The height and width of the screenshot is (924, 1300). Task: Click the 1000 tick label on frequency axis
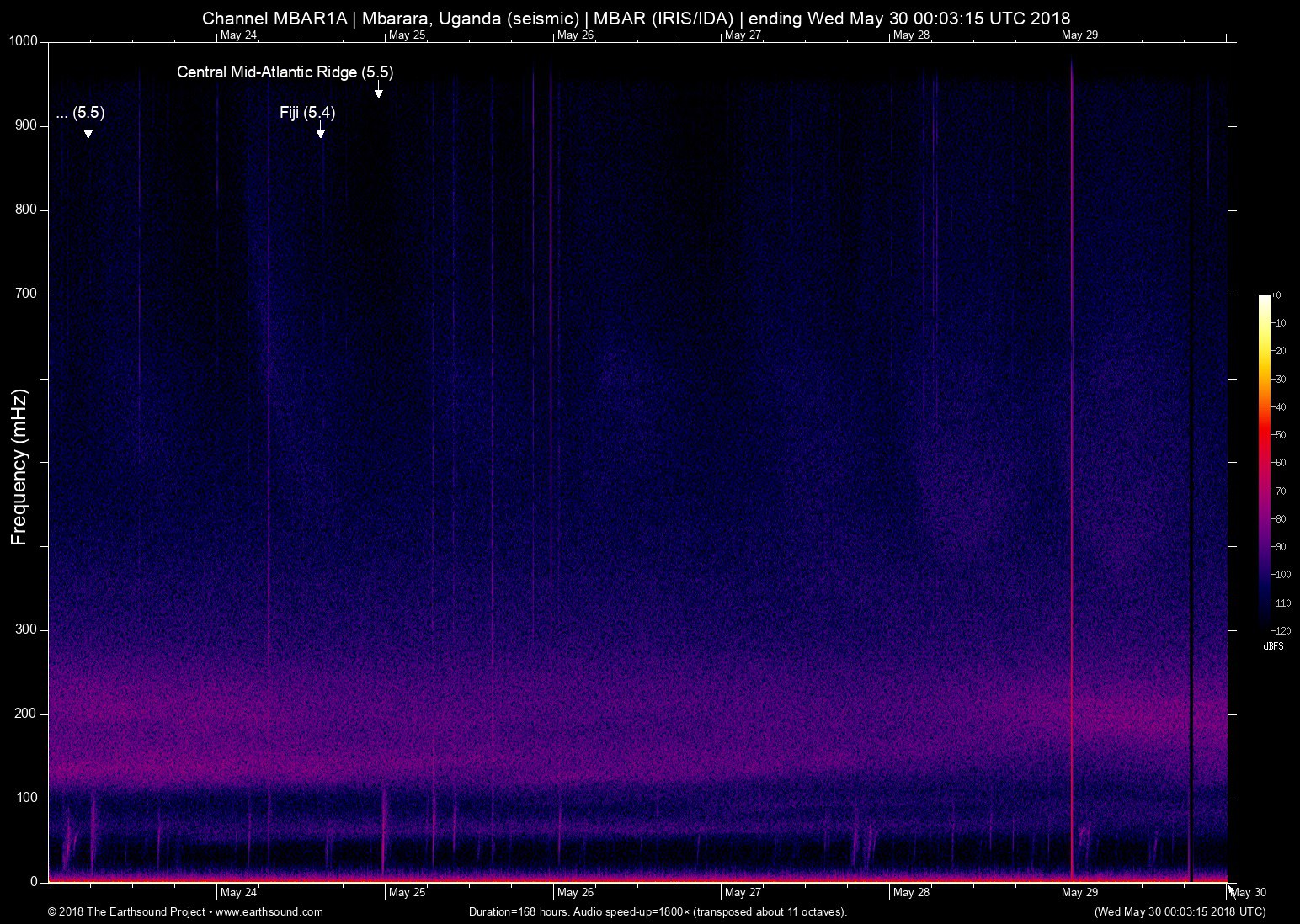pos(23,41)
